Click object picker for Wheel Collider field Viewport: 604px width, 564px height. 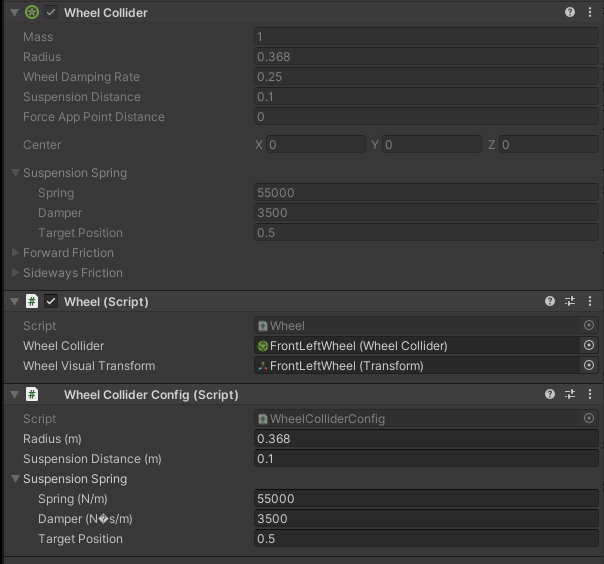point(589,345)
